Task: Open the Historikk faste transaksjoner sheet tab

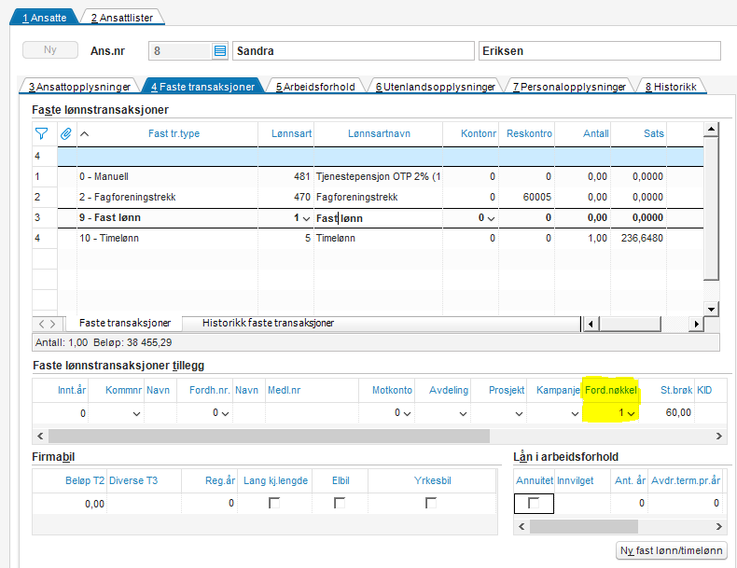Action: tap(268, 324)
